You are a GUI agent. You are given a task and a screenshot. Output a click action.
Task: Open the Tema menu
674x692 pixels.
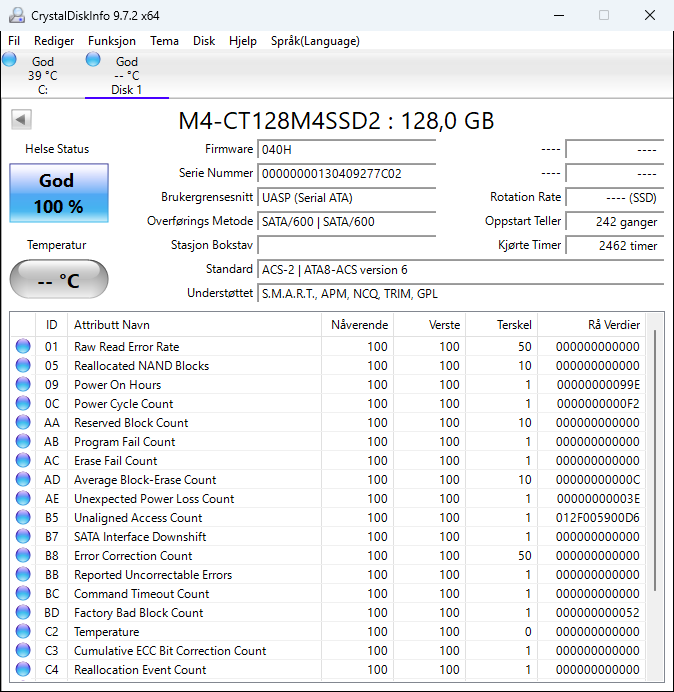[x=164, y=41]
